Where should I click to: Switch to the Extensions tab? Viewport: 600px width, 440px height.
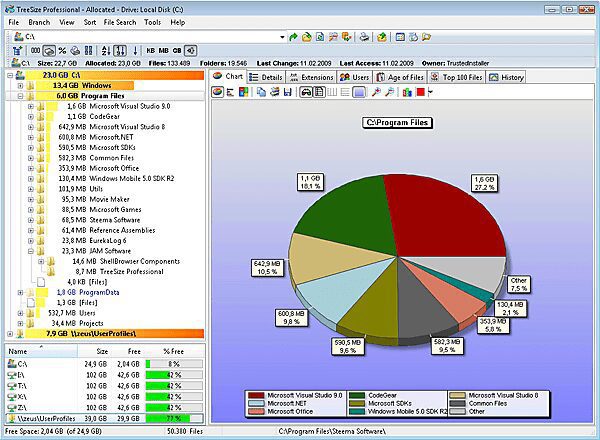[x=311, y=77]
